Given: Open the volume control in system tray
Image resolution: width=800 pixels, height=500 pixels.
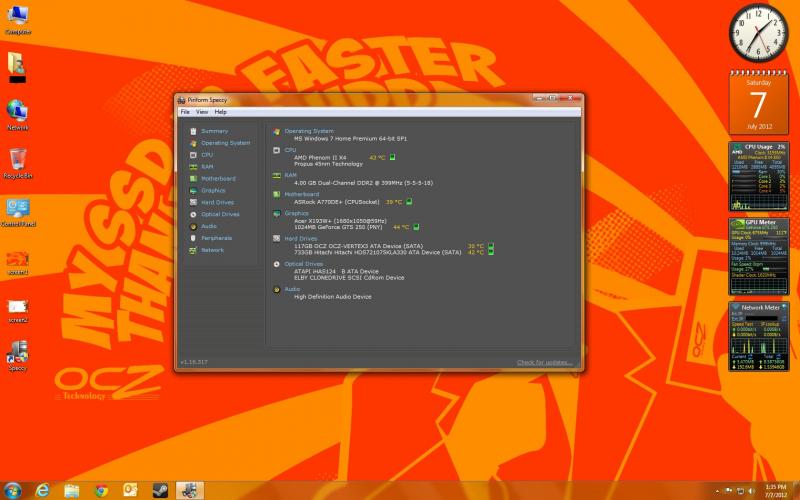Looking at the screenshot, I should coord(752,491).
